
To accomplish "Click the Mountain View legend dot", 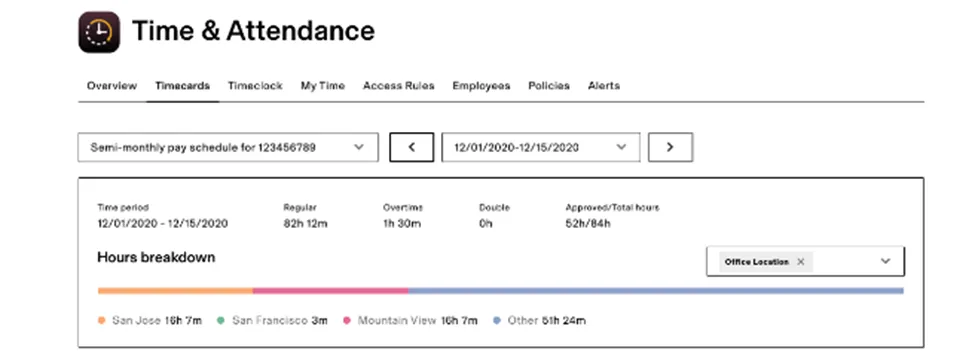I will click(347, 321).
